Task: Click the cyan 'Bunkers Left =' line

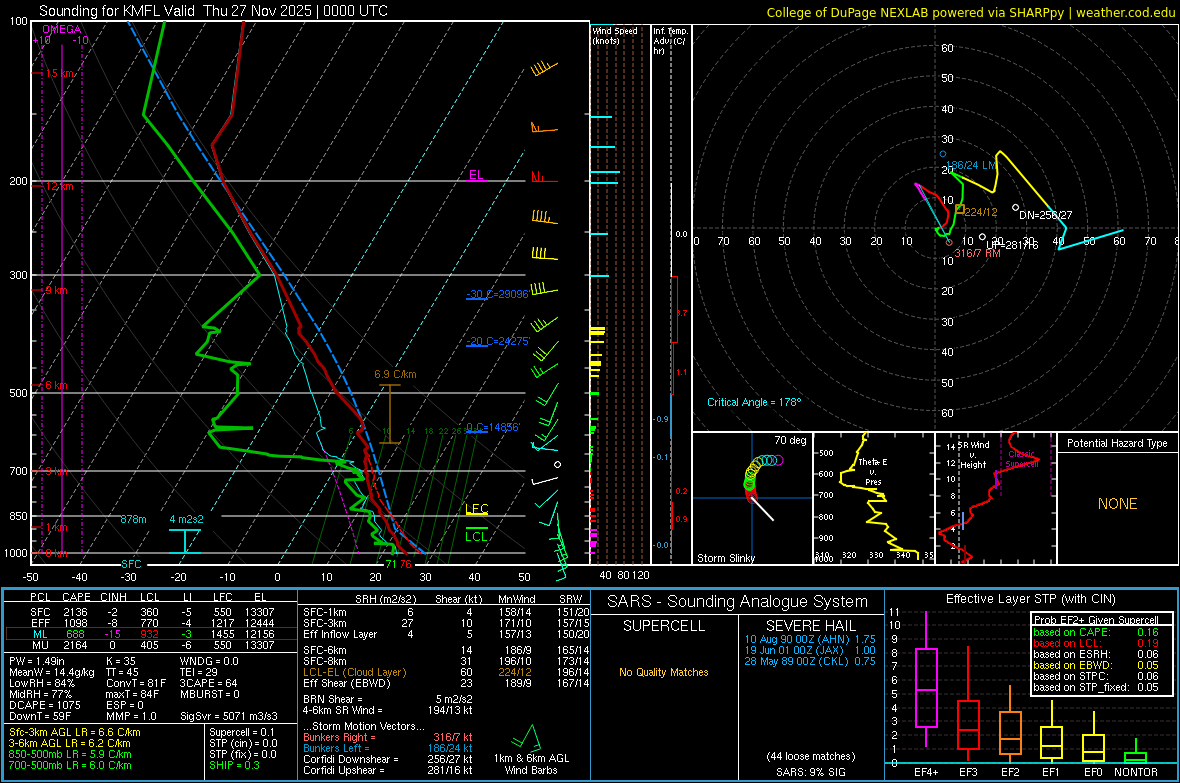Action: (388, 748)
